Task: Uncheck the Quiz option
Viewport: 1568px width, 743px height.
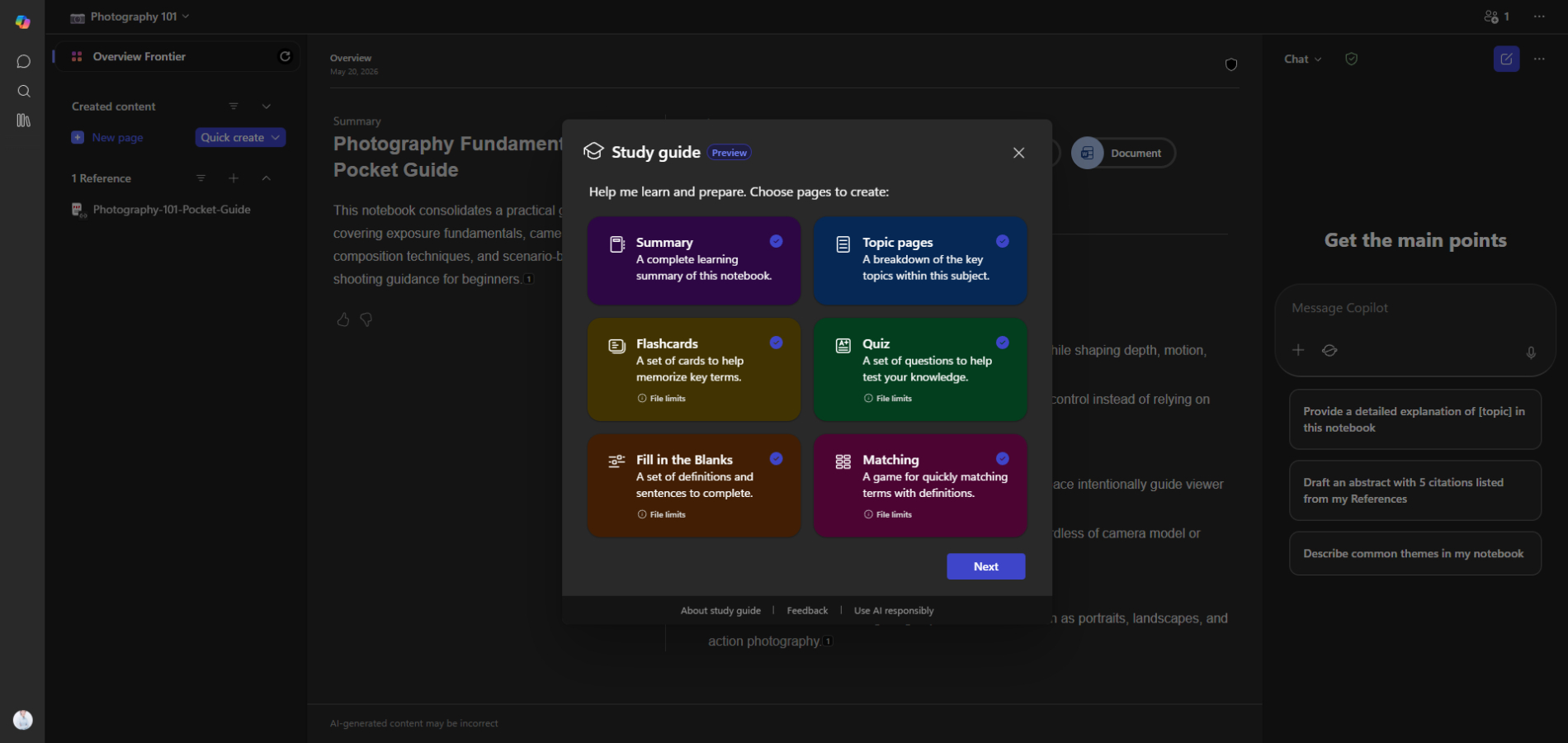Action: tap(1002, 343)
